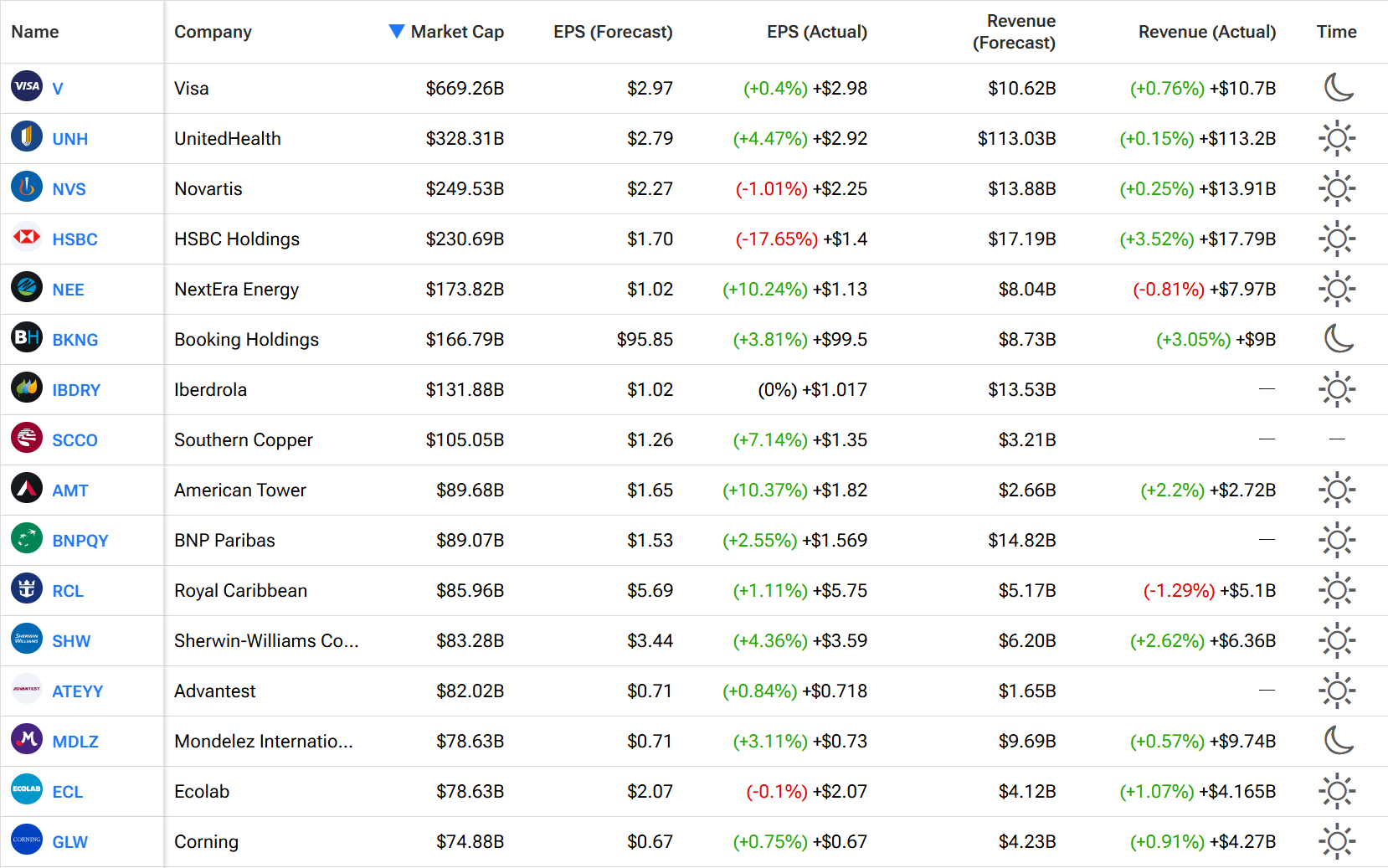Screen dimensions: 1388x868
Task: Sort by the Time column header
Action: click(1336, 32)
